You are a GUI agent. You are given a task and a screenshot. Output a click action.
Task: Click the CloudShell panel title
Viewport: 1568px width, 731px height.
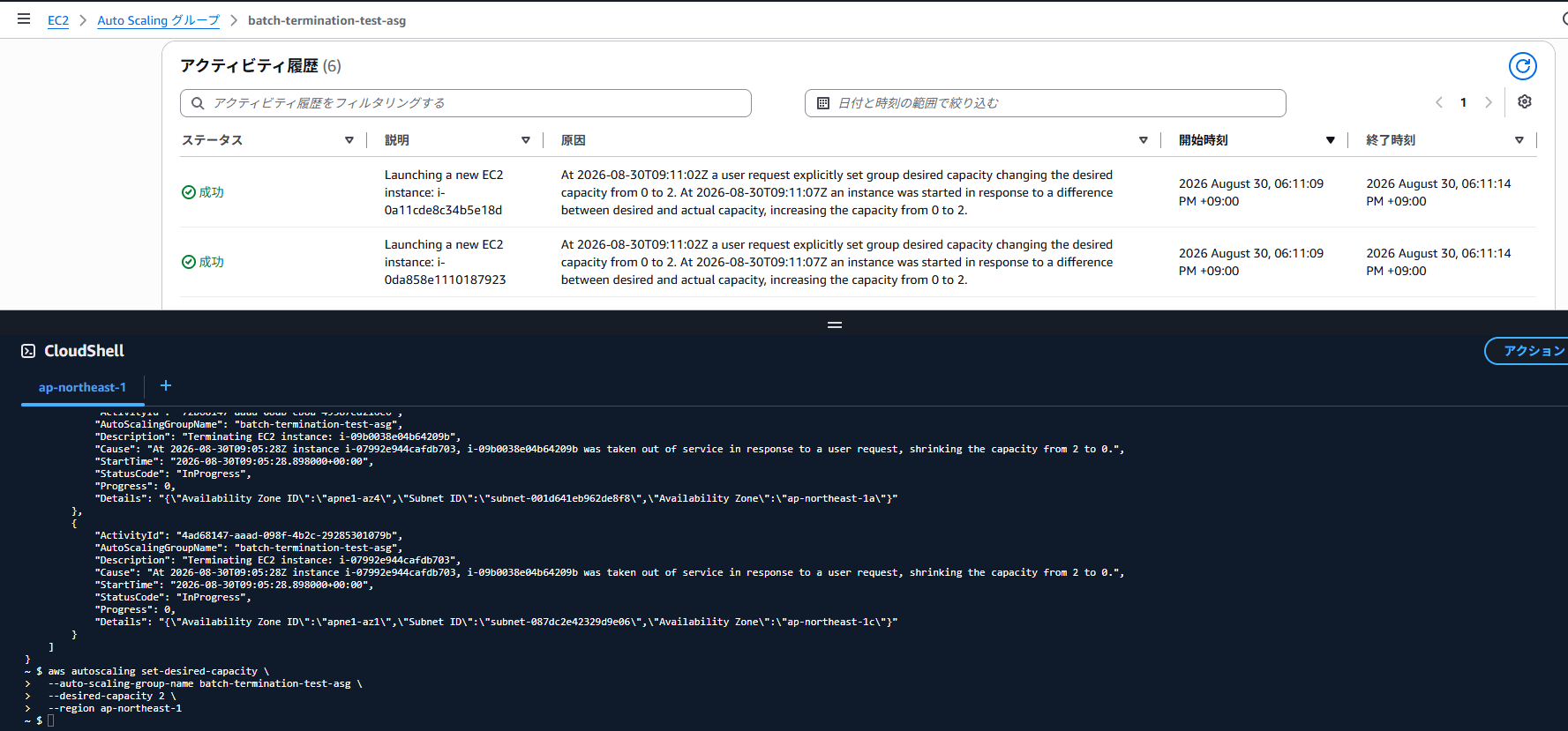tap(84, 351)
